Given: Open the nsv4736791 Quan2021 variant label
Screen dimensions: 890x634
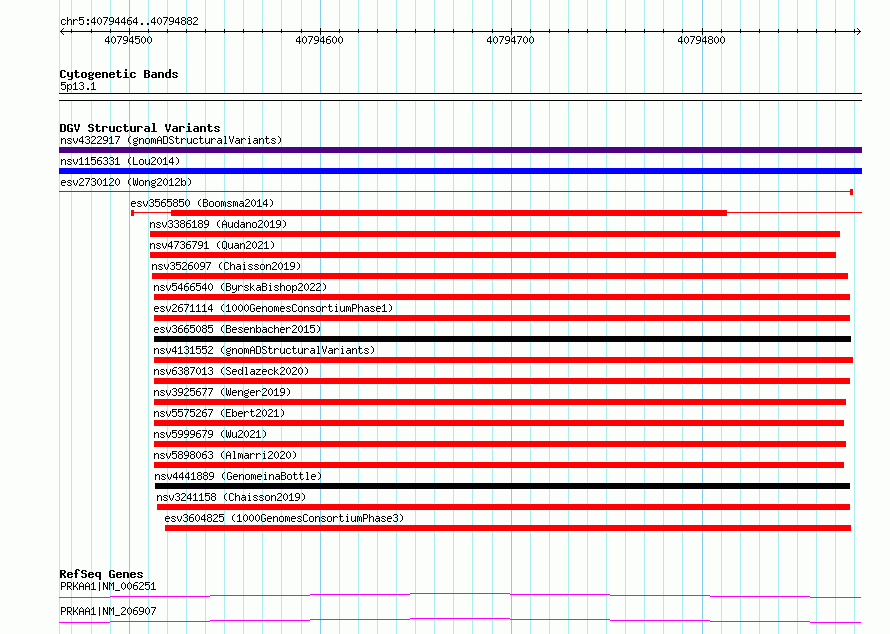Looking at the screenshot, I should tap(212, 245).
